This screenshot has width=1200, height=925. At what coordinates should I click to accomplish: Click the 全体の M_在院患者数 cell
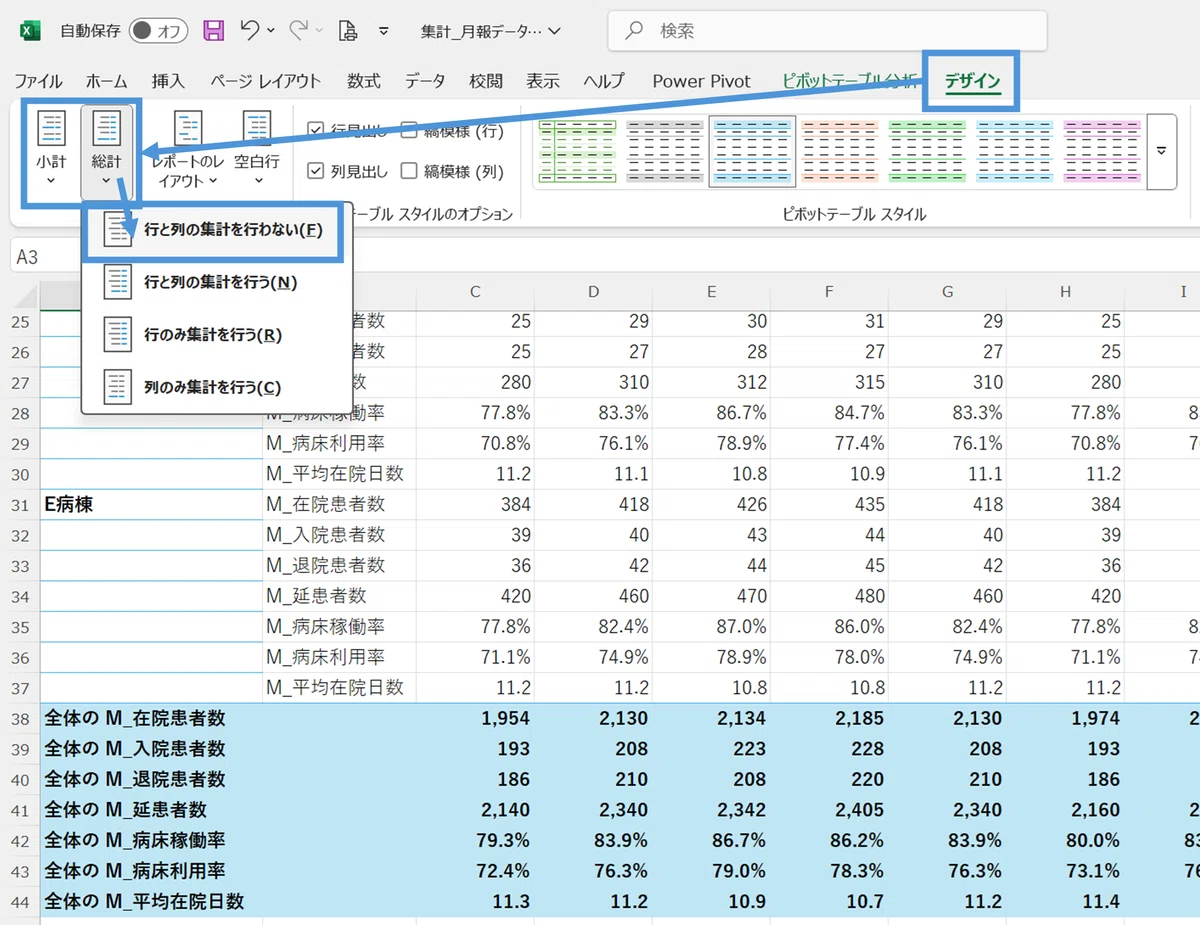pyautogui.click(x=151, y=718)
